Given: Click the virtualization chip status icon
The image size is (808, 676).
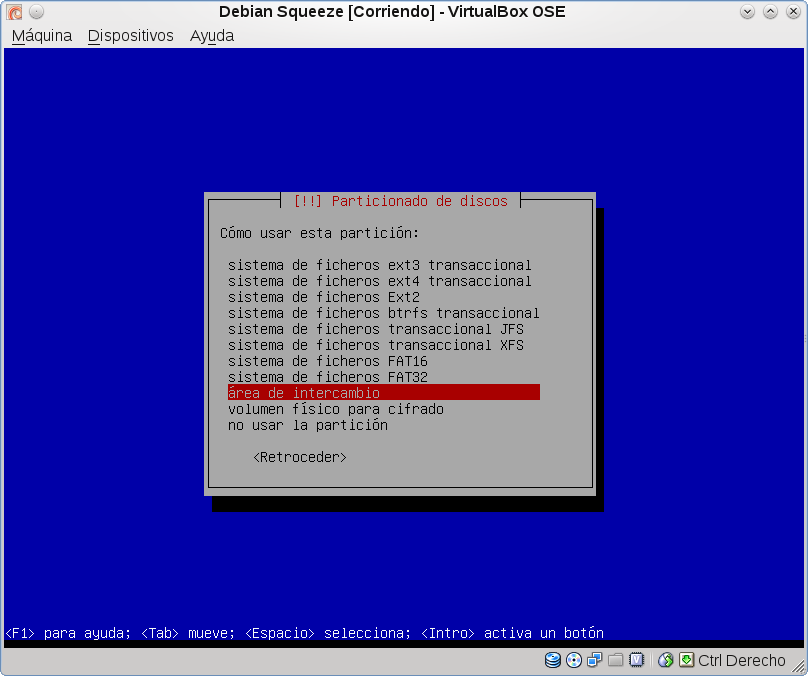Looking at the screenshot, I should [636, 660].
